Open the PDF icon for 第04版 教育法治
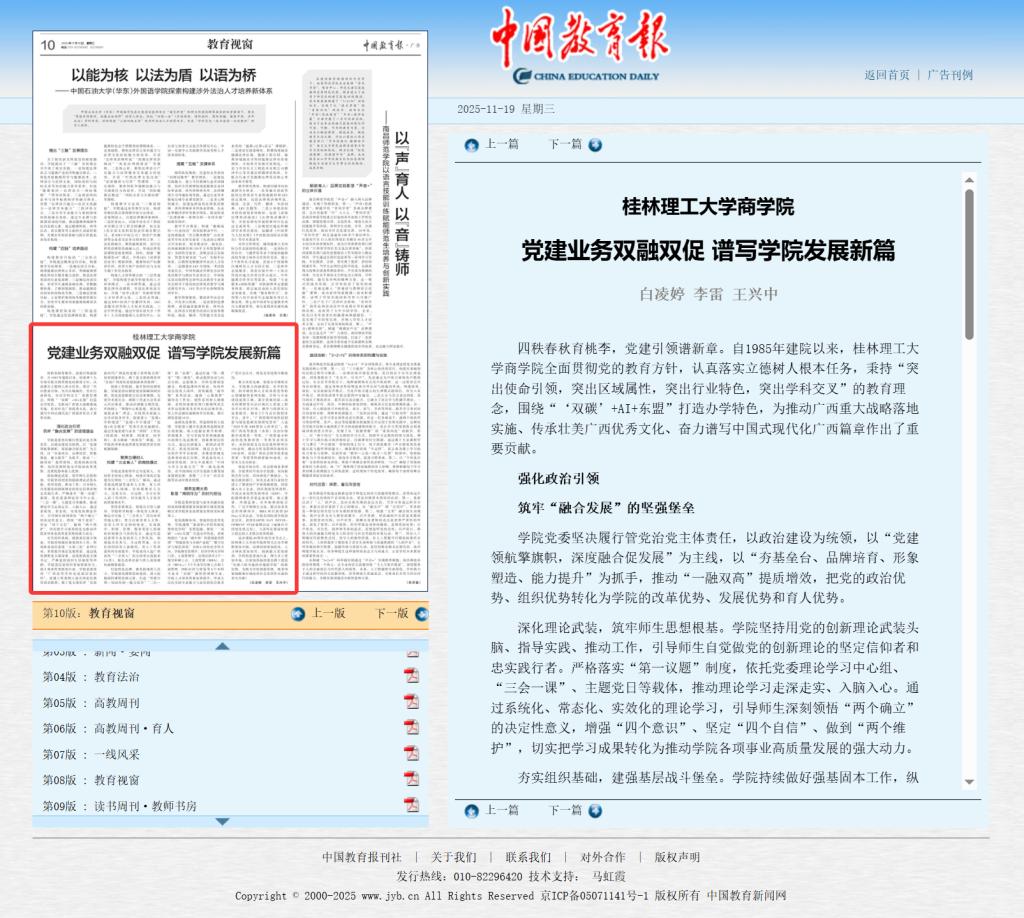This screenshot has height=918, width=1024. (411, 676)
